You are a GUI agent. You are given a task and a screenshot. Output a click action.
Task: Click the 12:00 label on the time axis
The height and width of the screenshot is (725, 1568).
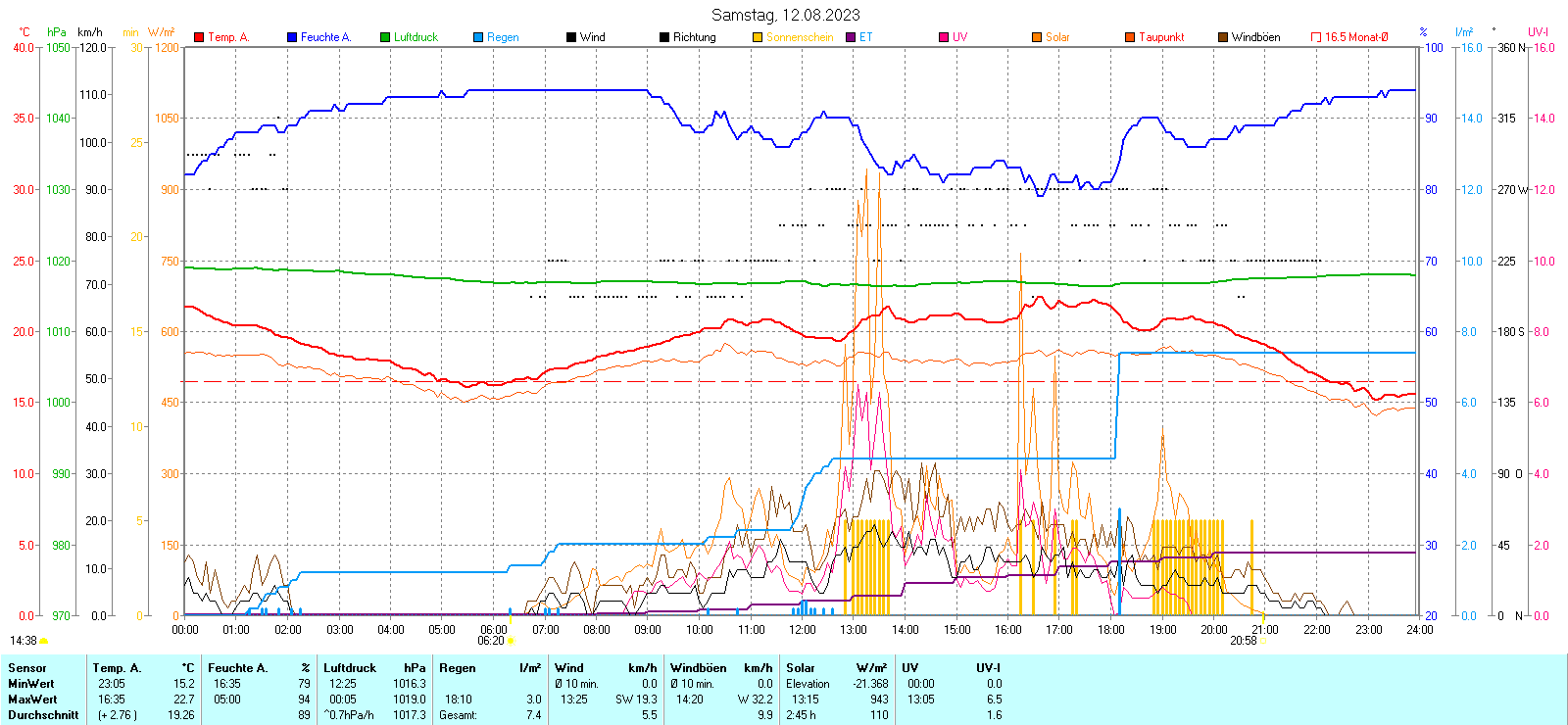click(x=802, y=630)
